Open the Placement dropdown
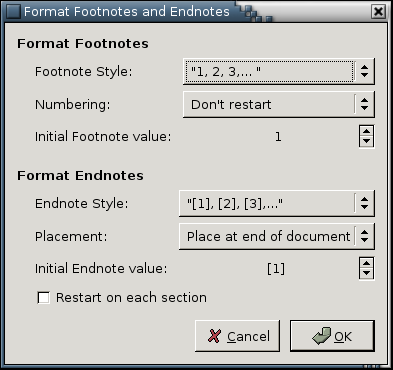The width and height of the screenshot is (393, 370). 277,236
